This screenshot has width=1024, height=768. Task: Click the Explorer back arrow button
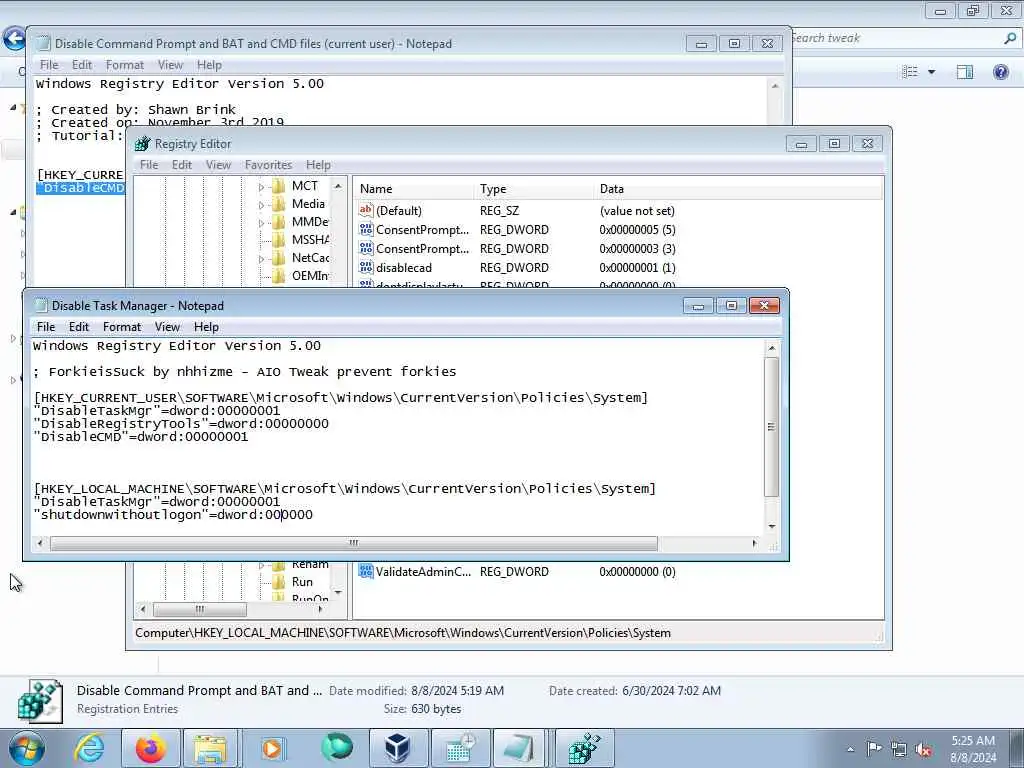pyautogui.click(x=14, y=38)
